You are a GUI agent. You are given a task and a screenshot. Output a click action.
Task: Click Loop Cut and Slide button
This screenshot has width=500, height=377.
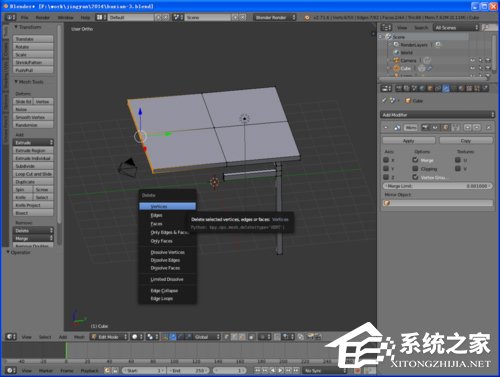(x=33, y=174)
